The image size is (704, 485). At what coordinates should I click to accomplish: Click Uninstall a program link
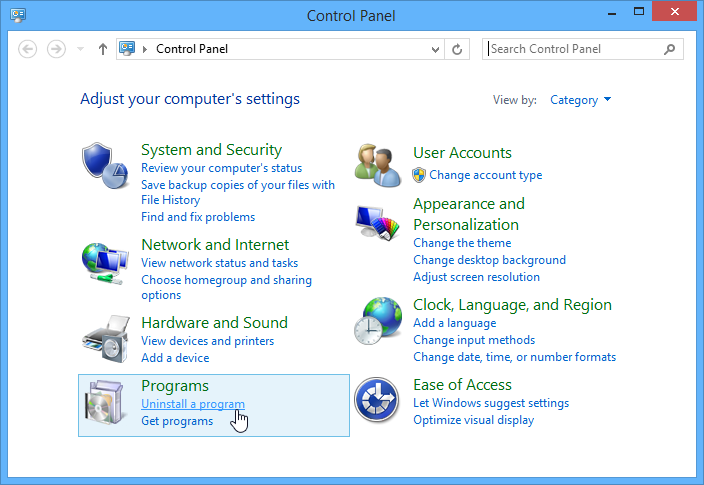click(x=193, y=404)
